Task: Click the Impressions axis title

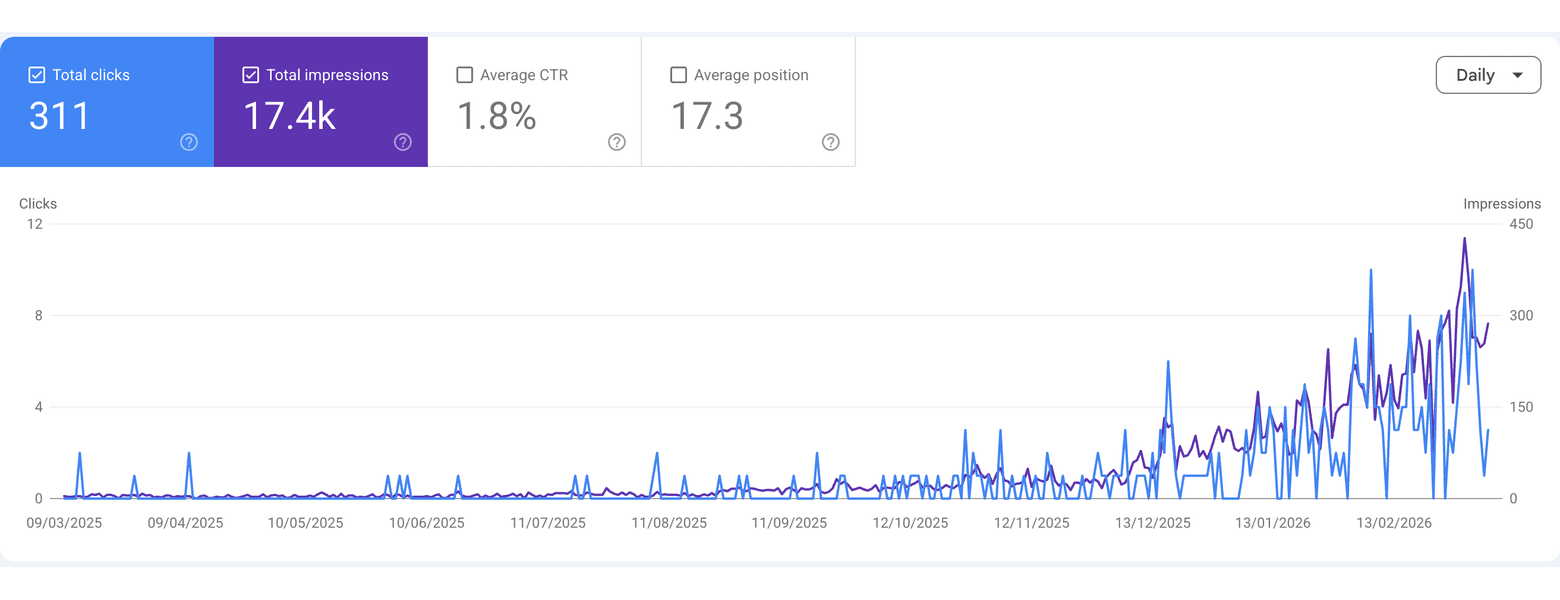Action: point(1502,204)
